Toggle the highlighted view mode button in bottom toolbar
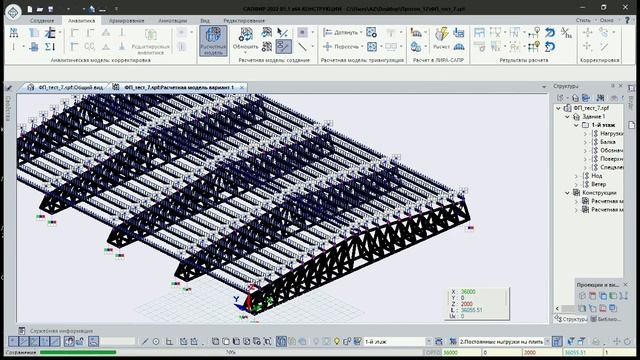The width and height of the screenshot is (640, 360). click(x=281, y=341)
